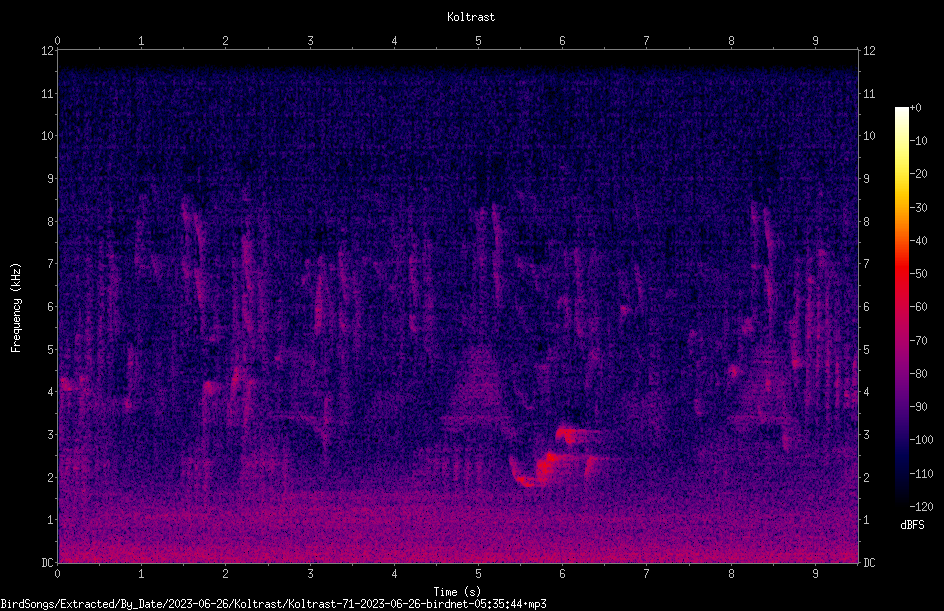Click the 8 tick on the right frequency axis
Screen dimensions: 944x611
866,222
